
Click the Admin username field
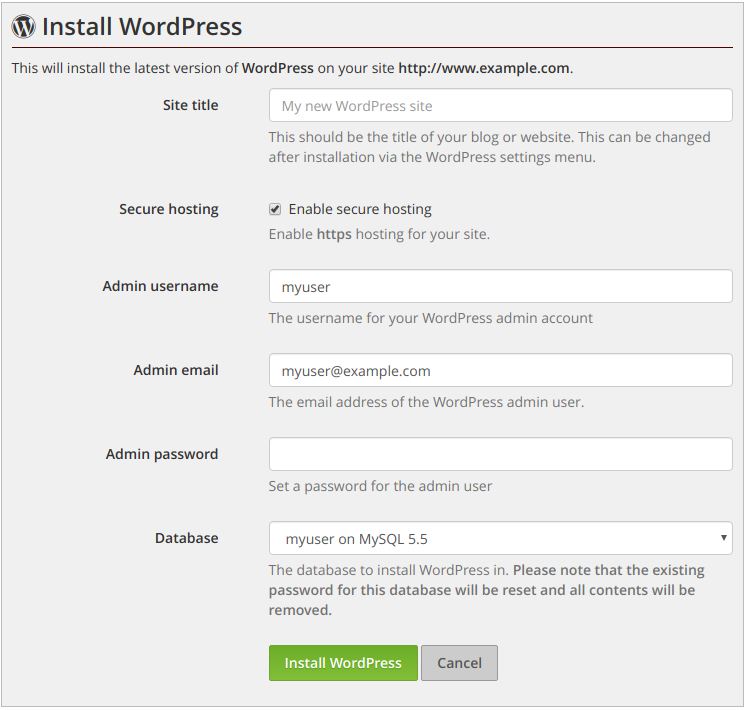pyautogui.click(x=500, y=286)
